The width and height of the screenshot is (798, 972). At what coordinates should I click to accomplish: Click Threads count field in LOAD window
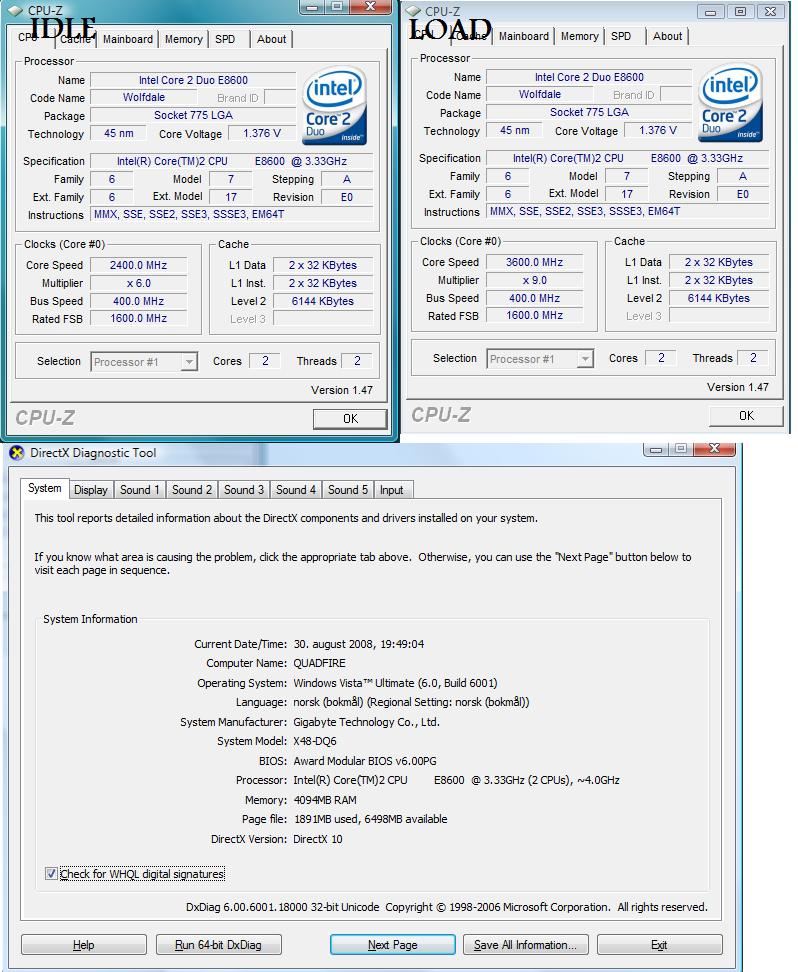click(x=753, y=358)
